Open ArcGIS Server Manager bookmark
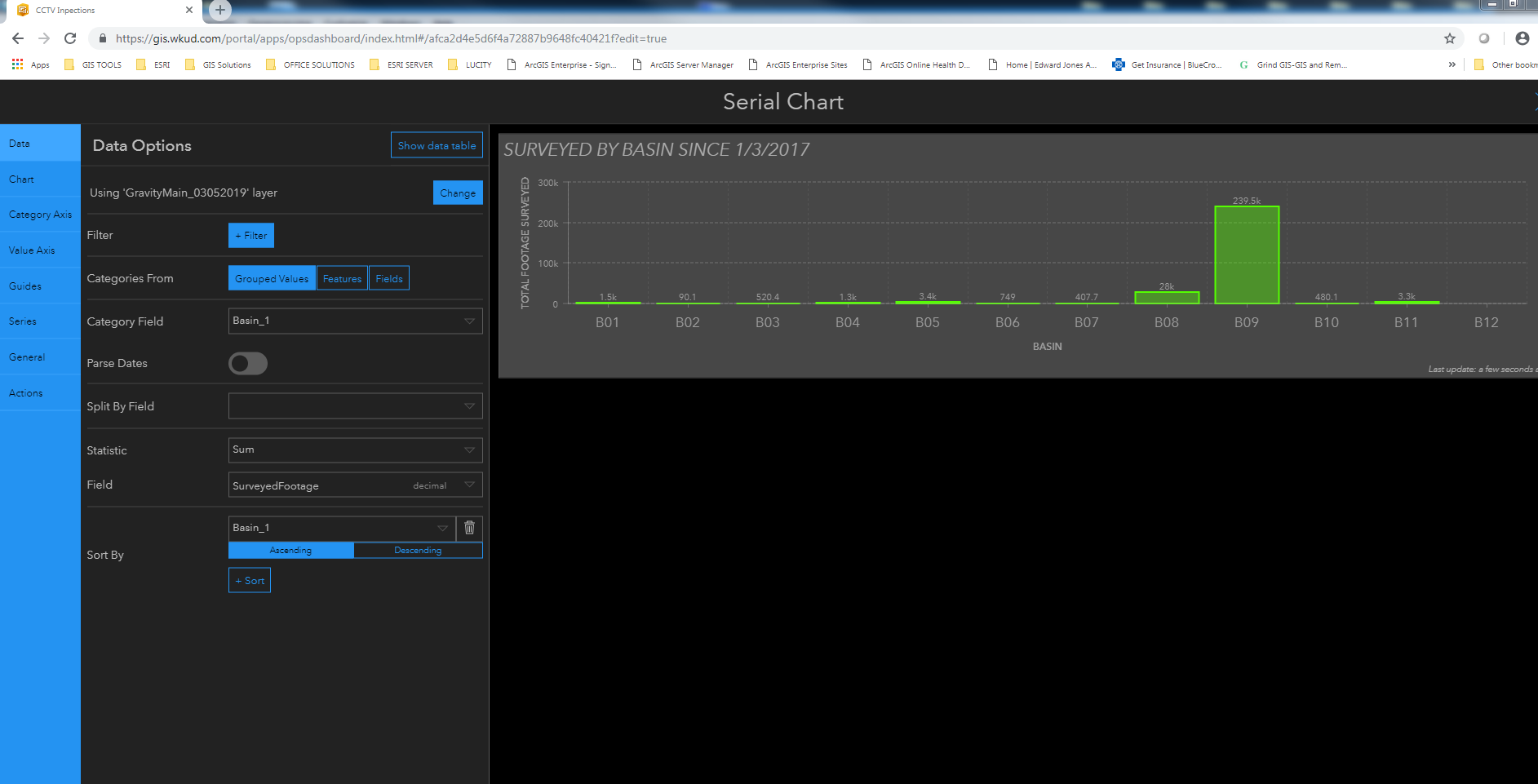The height and width of the screenshot is (784, 1538). (x=683, y=64)
